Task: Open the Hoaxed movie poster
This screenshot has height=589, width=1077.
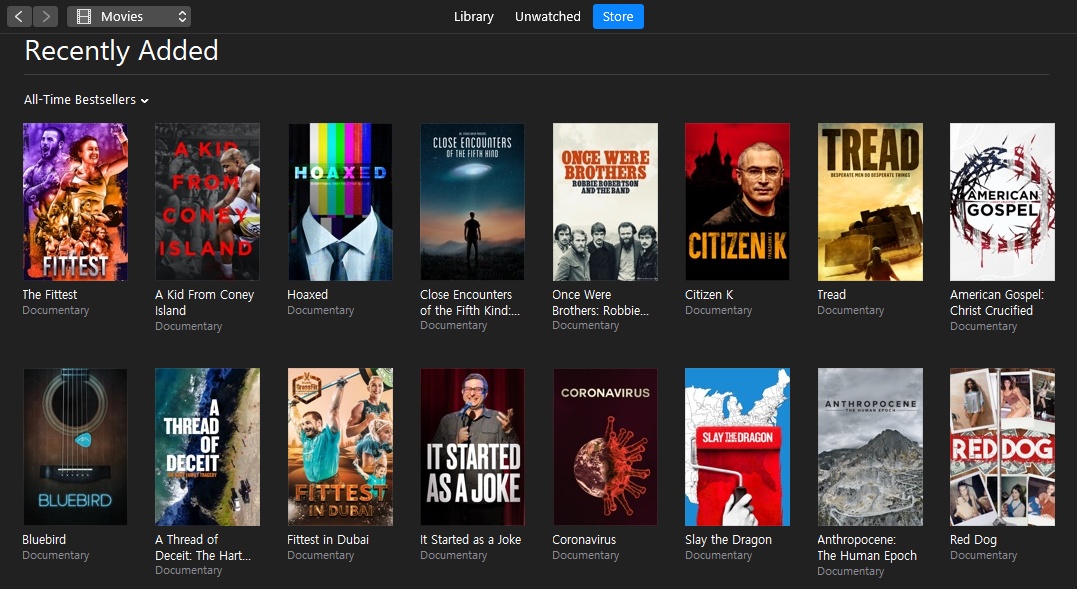Action: coord(340,202)
